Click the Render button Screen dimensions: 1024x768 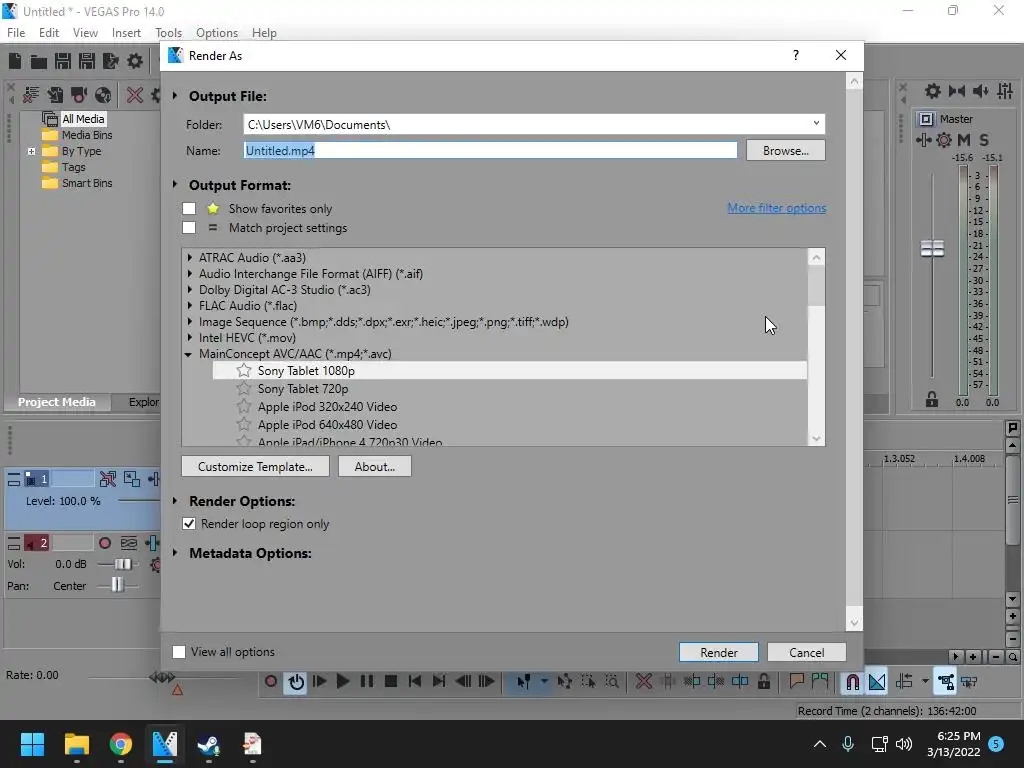pyautogui.click(x=718, y=652)
